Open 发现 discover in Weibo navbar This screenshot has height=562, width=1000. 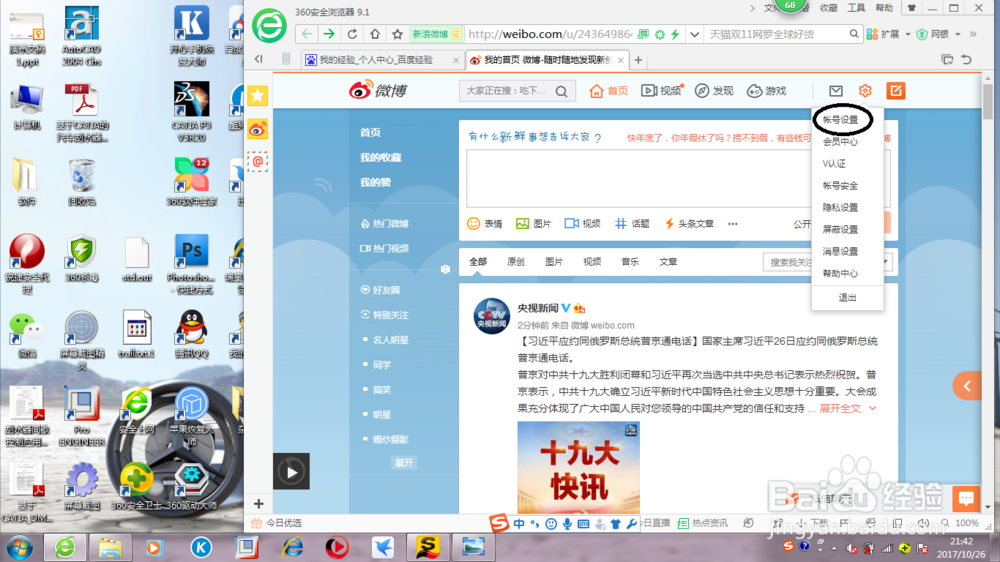714,91
